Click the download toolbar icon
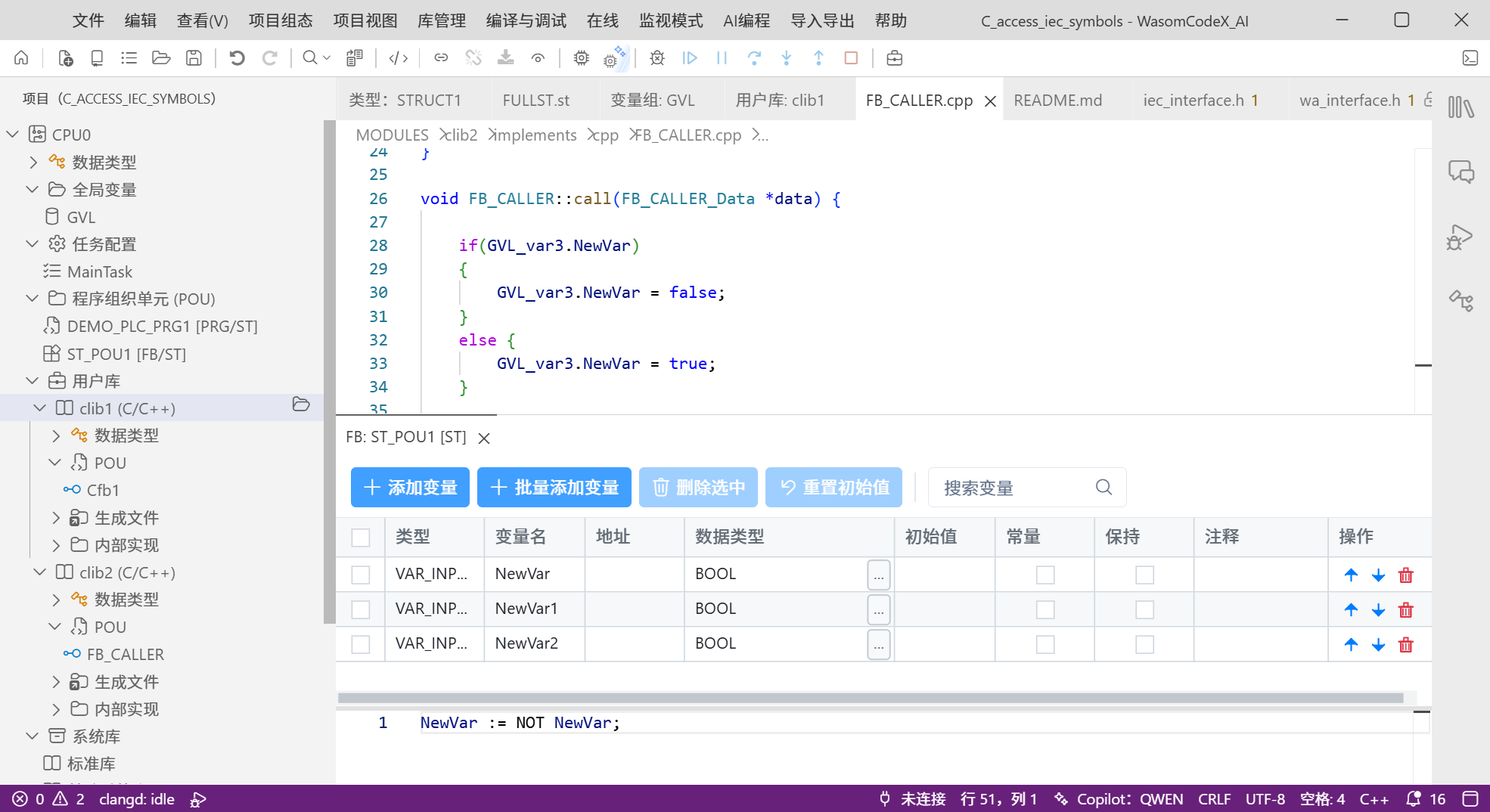1490x812 pixels. [x=505, y=58]
